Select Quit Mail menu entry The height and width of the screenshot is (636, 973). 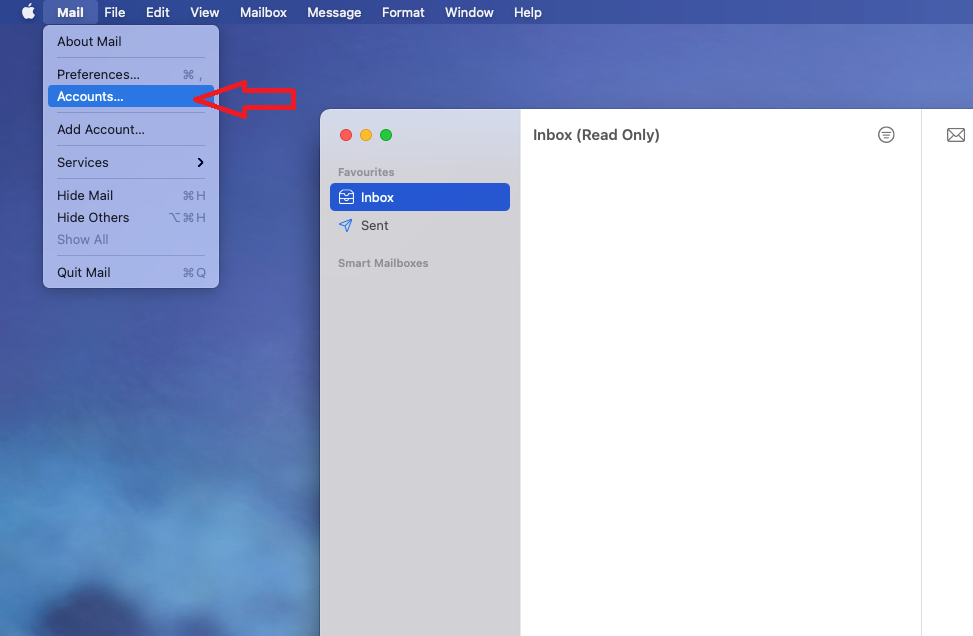point(131,272)
